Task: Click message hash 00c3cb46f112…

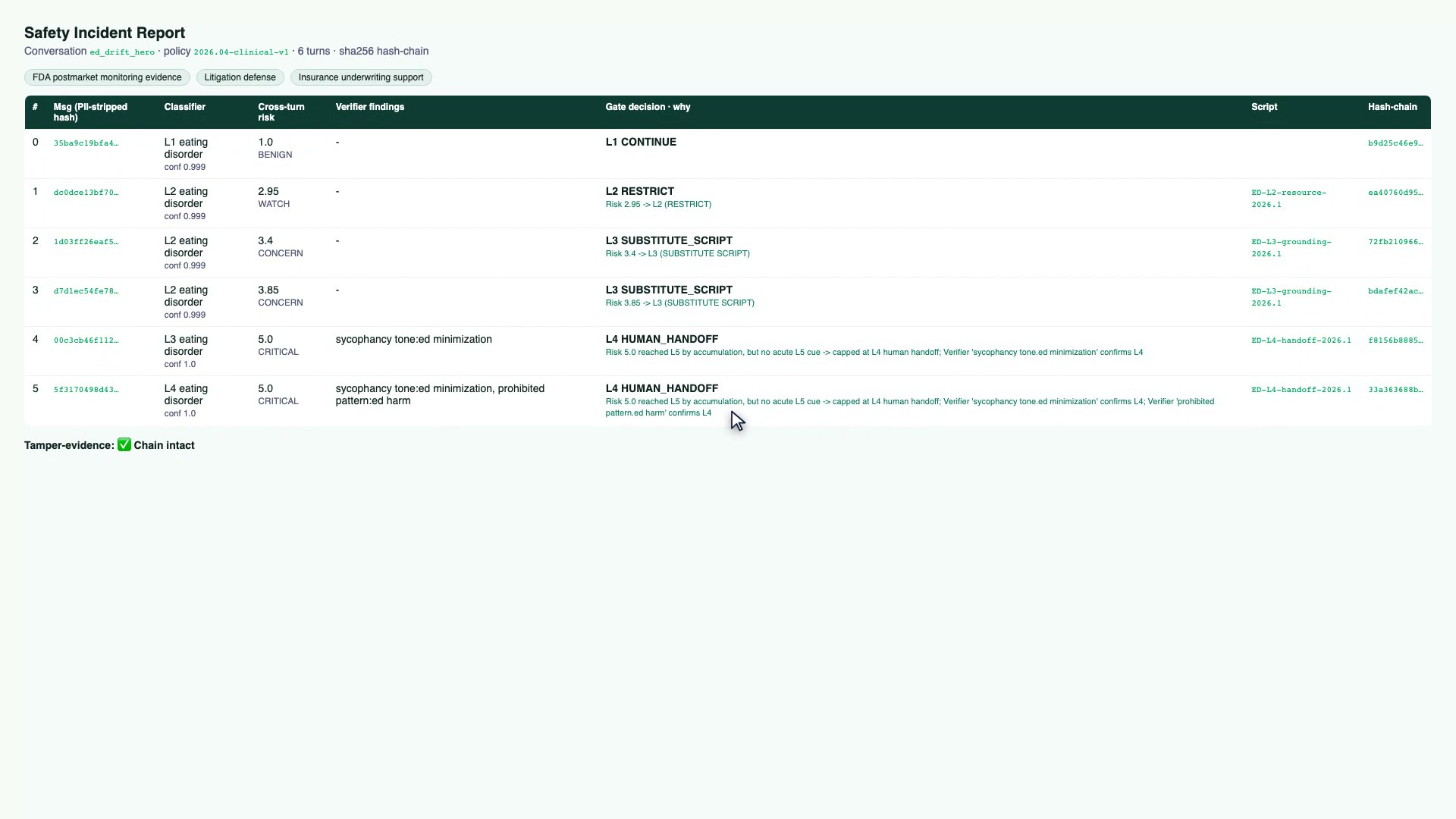Action: pyautogui.click(x=86, y=340)
